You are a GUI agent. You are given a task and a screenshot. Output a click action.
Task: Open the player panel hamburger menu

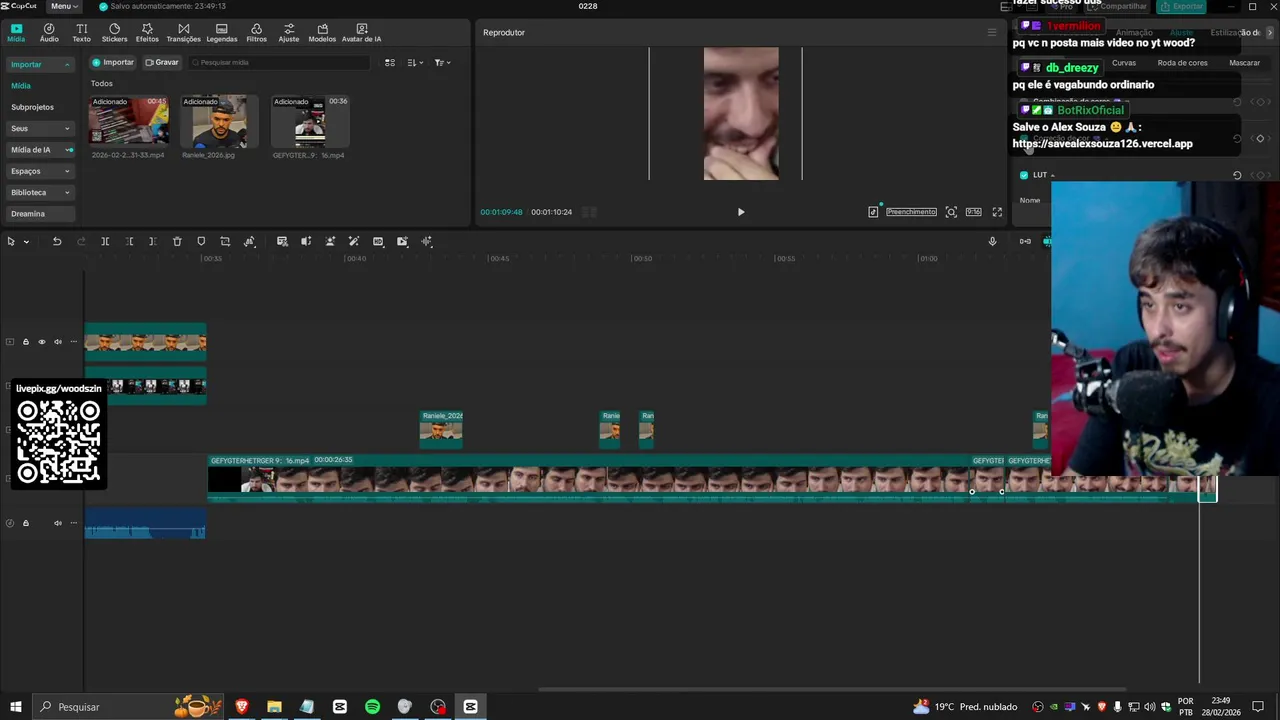click(x=992, y=32)
